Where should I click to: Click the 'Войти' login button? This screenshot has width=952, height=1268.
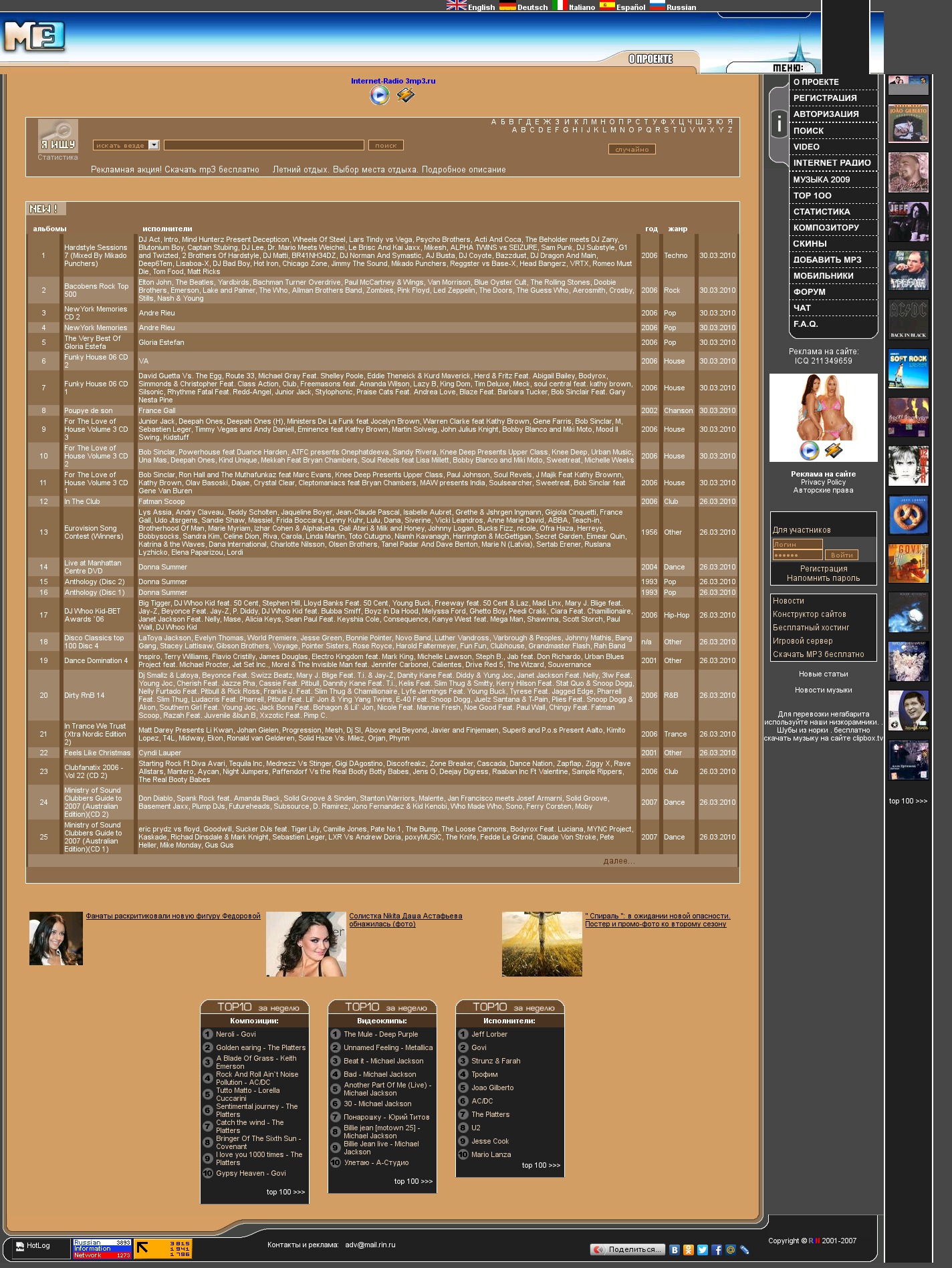pos(841,555)
